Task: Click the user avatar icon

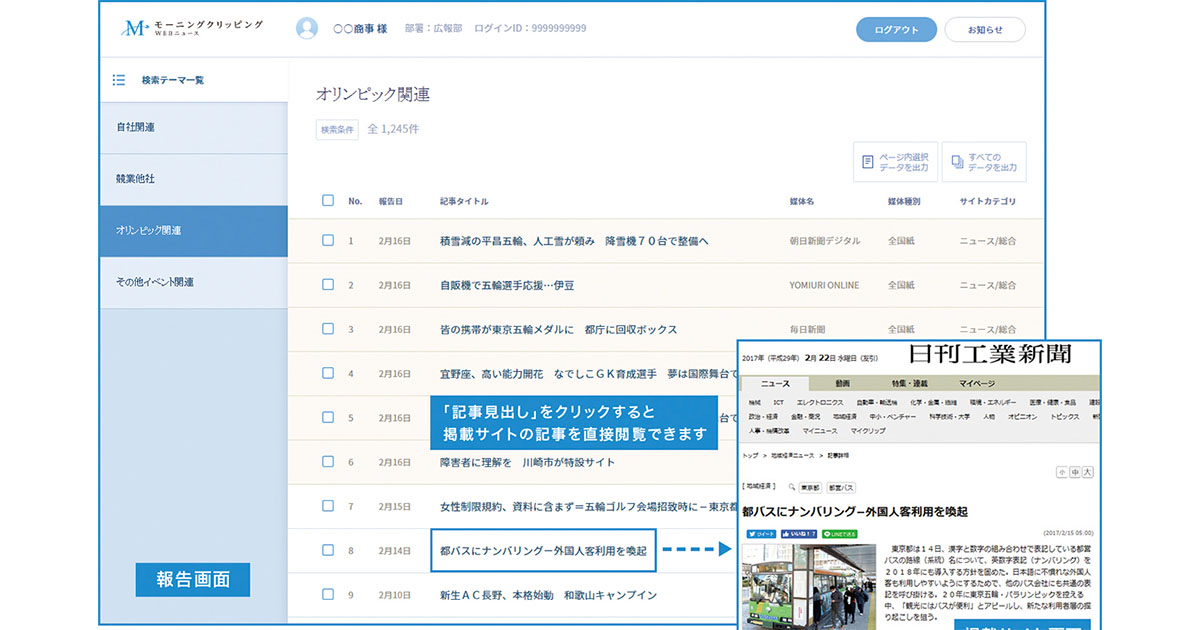Action: 307,28
